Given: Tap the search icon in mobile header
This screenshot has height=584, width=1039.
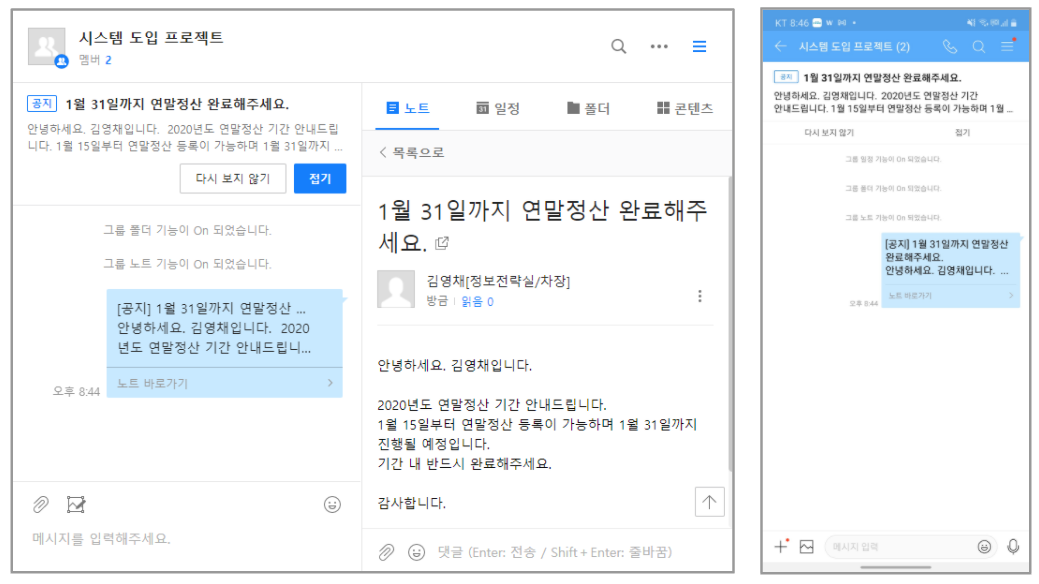Looking at the screenshot, I should pyautogui.click(x=979, y=46).
